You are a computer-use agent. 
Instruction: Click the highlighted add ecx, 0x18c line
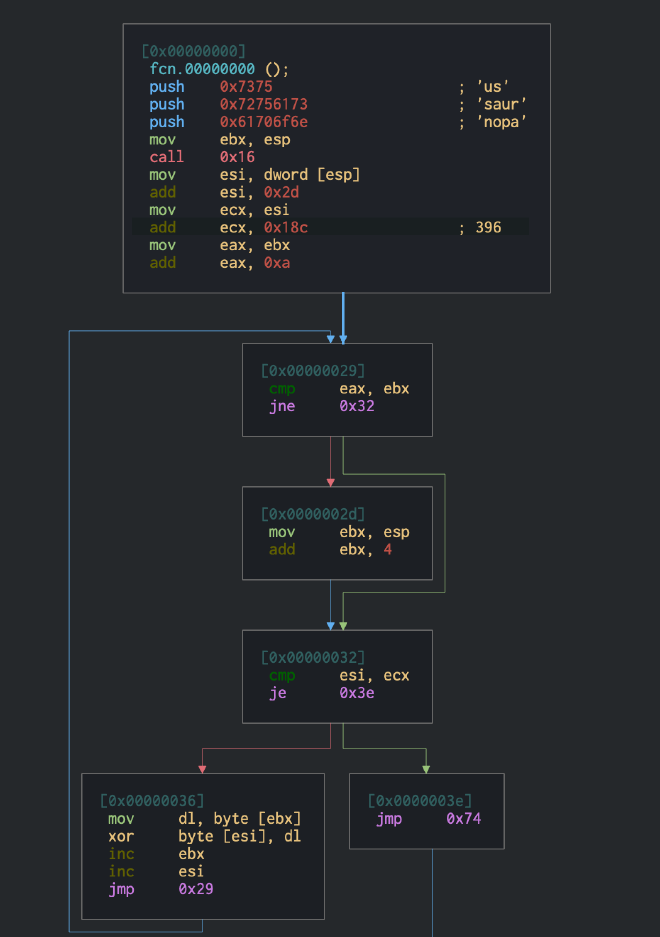pos(330,227)
